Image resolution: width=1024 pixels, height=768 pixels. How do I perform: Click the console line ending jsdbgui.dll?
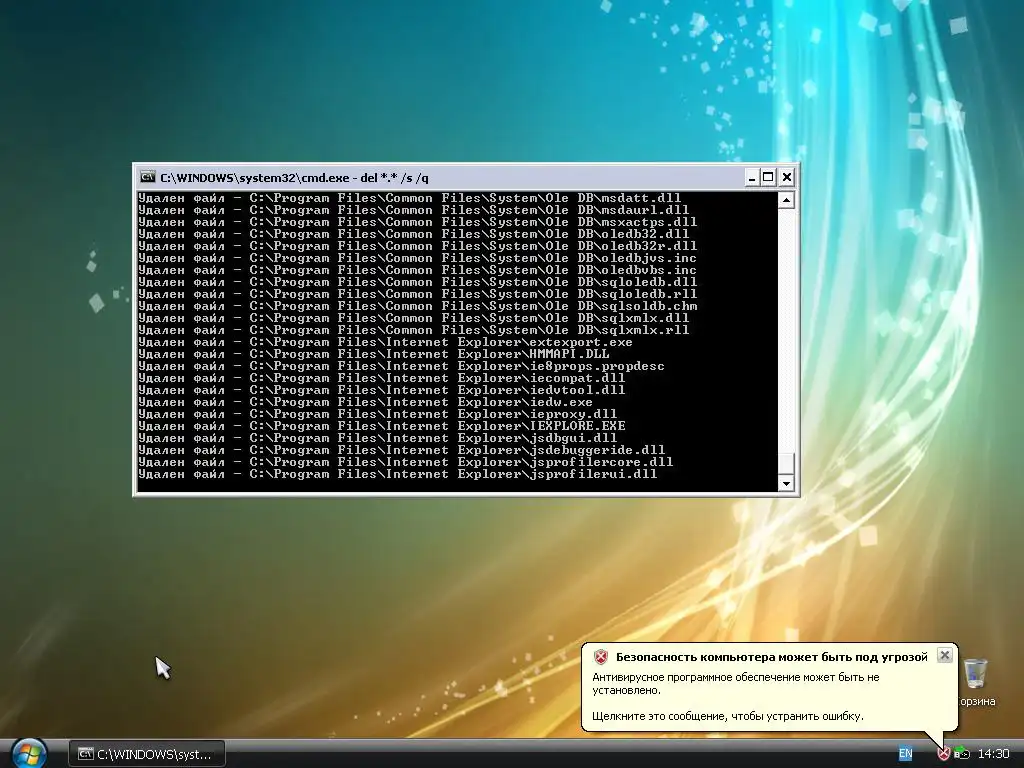pyautogui.click(x=377, y=438)
